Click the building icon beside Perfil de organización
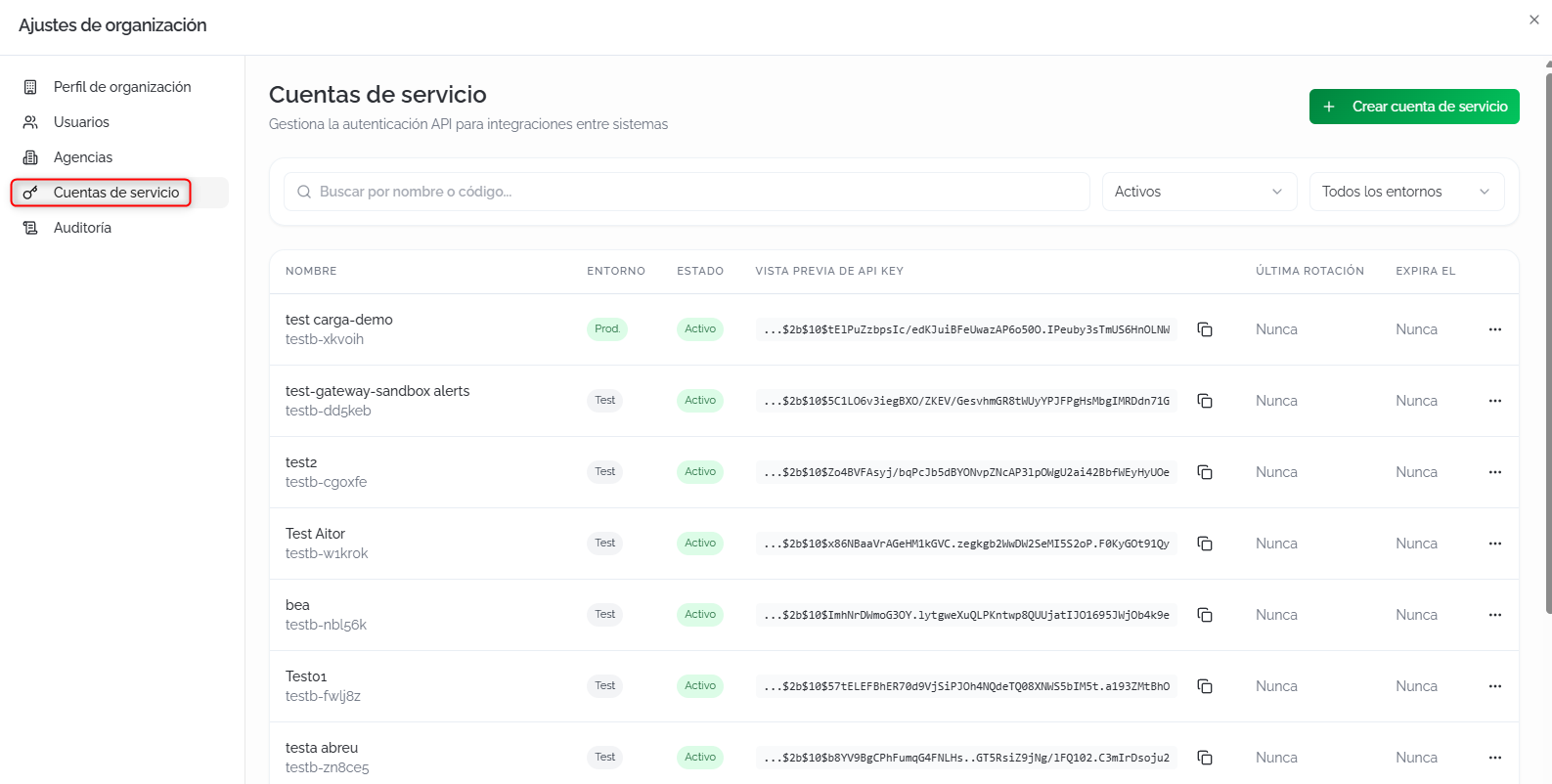 tap(30, 87)
